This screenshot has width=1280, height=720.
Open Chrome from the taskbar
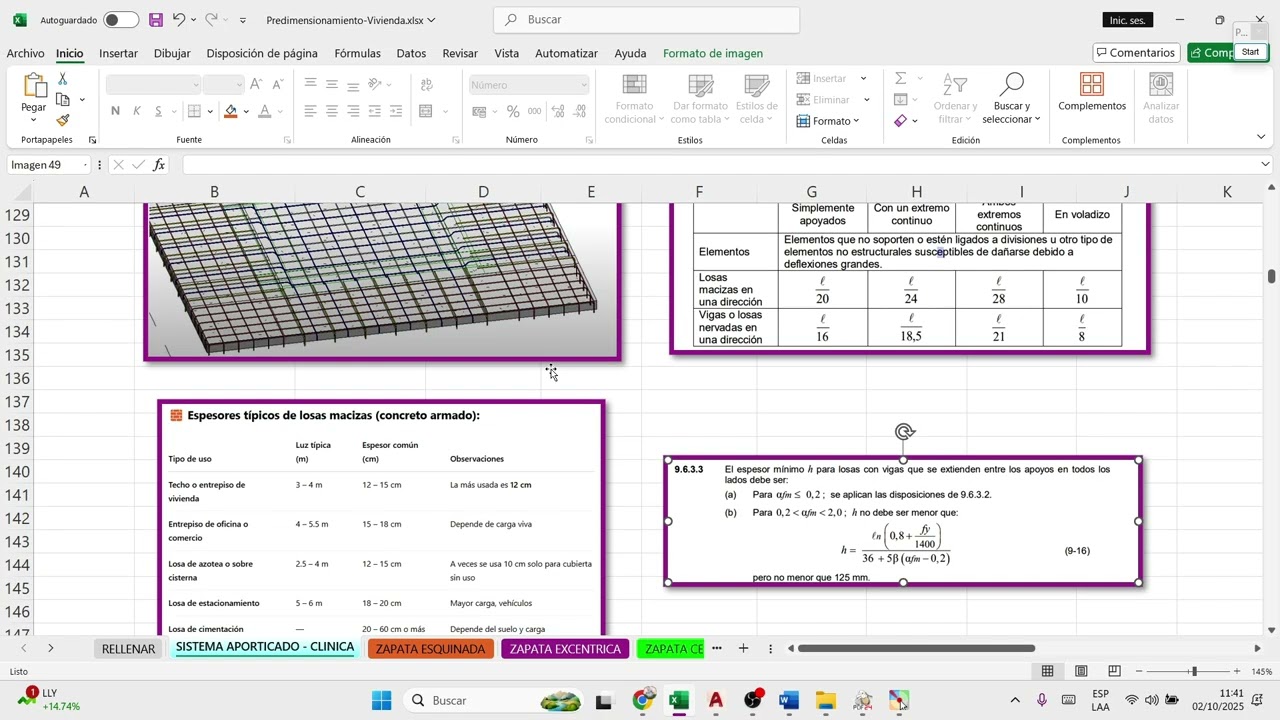[x=643, y=700]
